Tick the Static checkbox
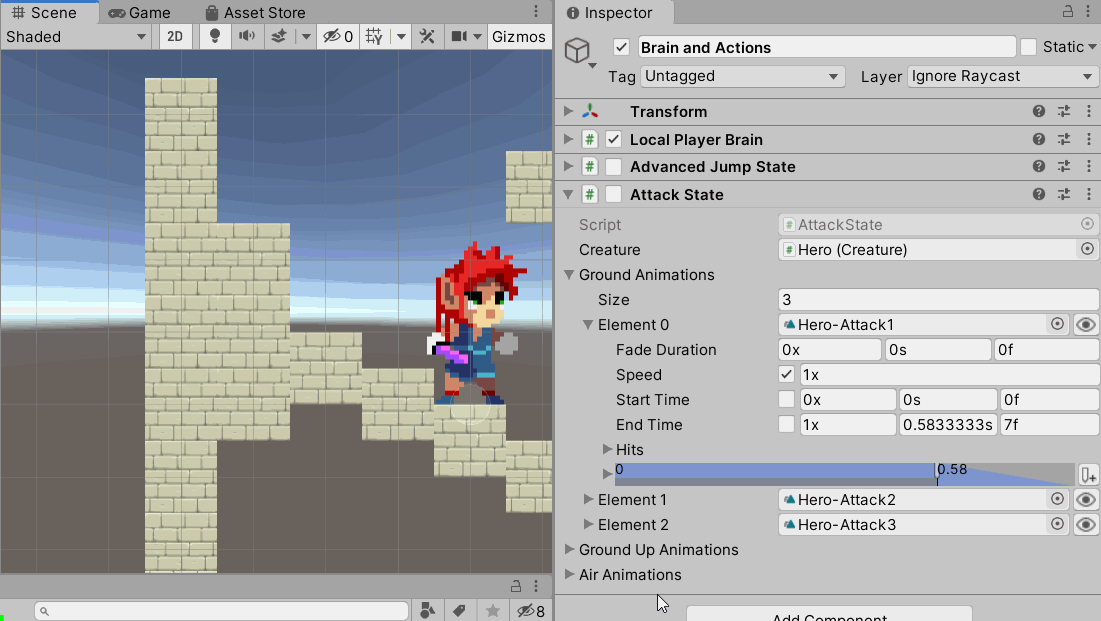 point(1028,47)
